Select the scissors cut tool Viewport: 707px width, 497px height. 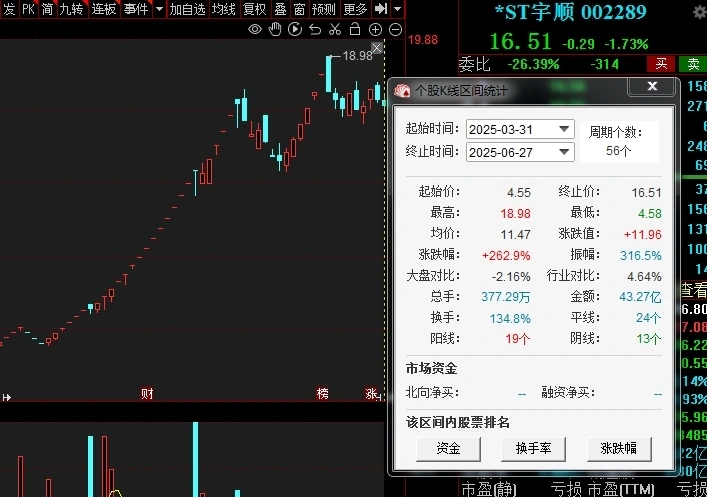[x=335, y=30]
